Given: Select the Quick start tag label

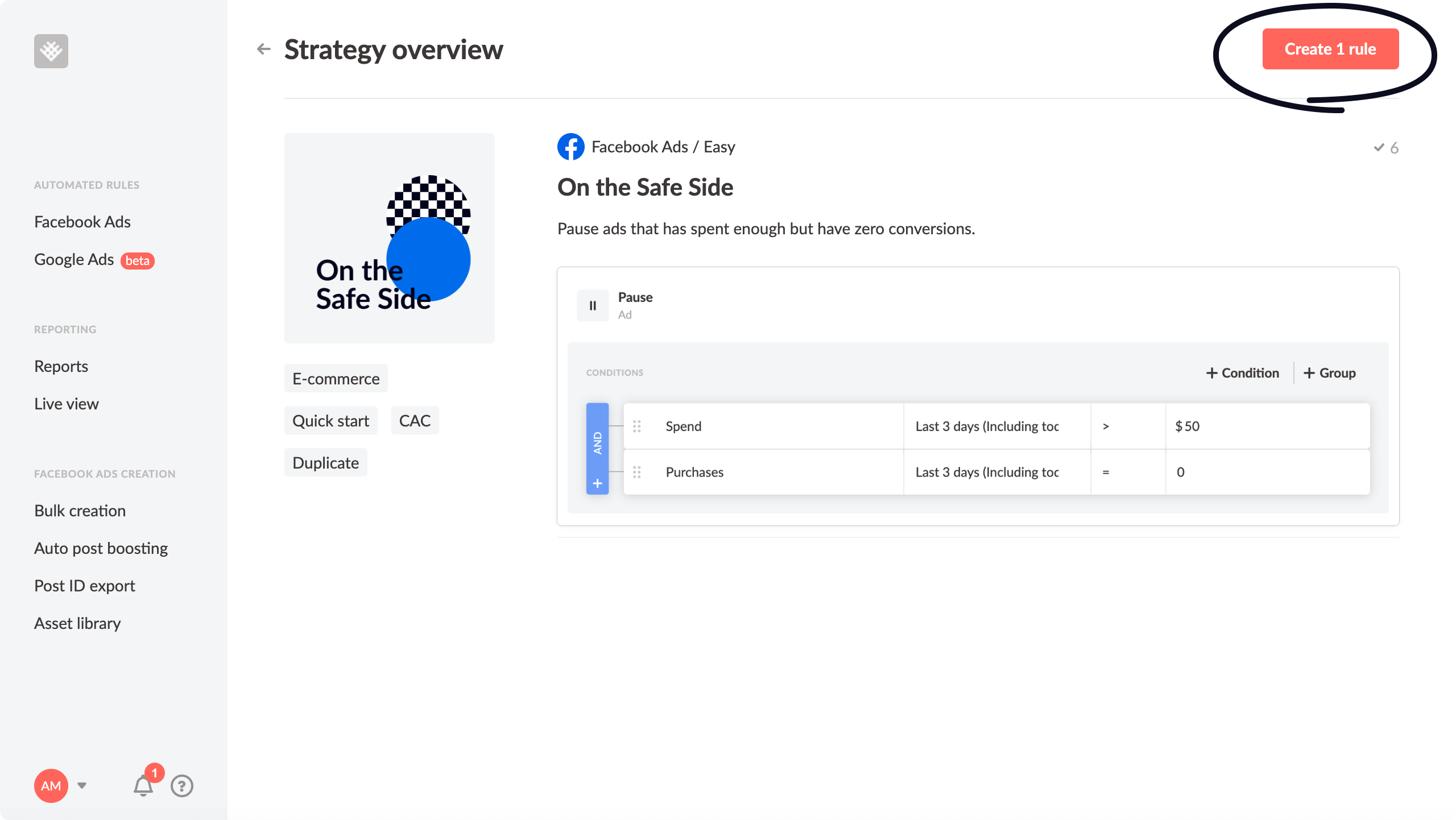Looking at the screenshot, I should [x=332, y=420].
